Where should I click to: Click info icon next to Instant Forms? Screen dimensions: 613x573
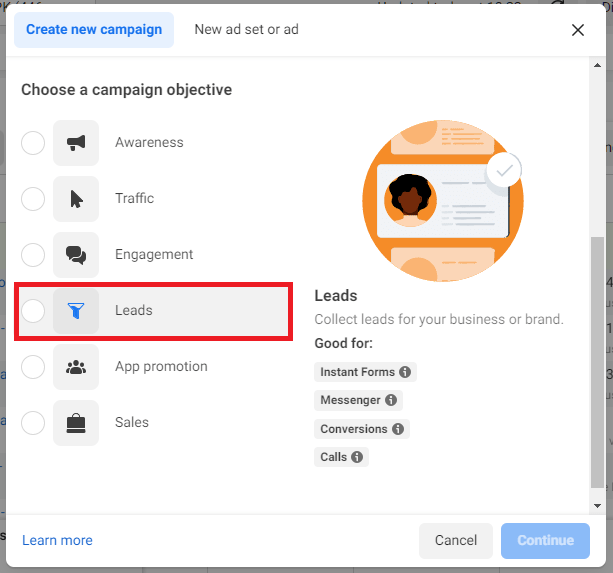[x=405, y=372]
